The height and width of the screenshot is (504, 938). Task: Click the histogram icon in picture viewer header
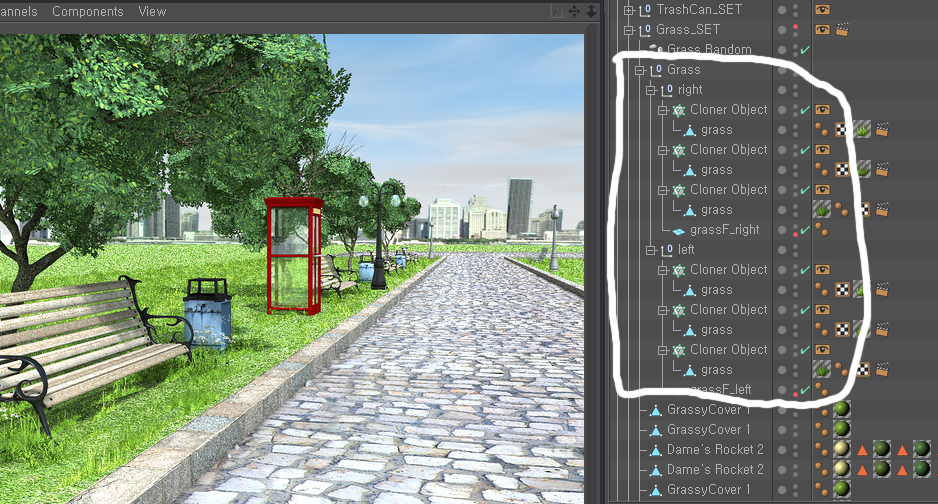click(557, 11)
